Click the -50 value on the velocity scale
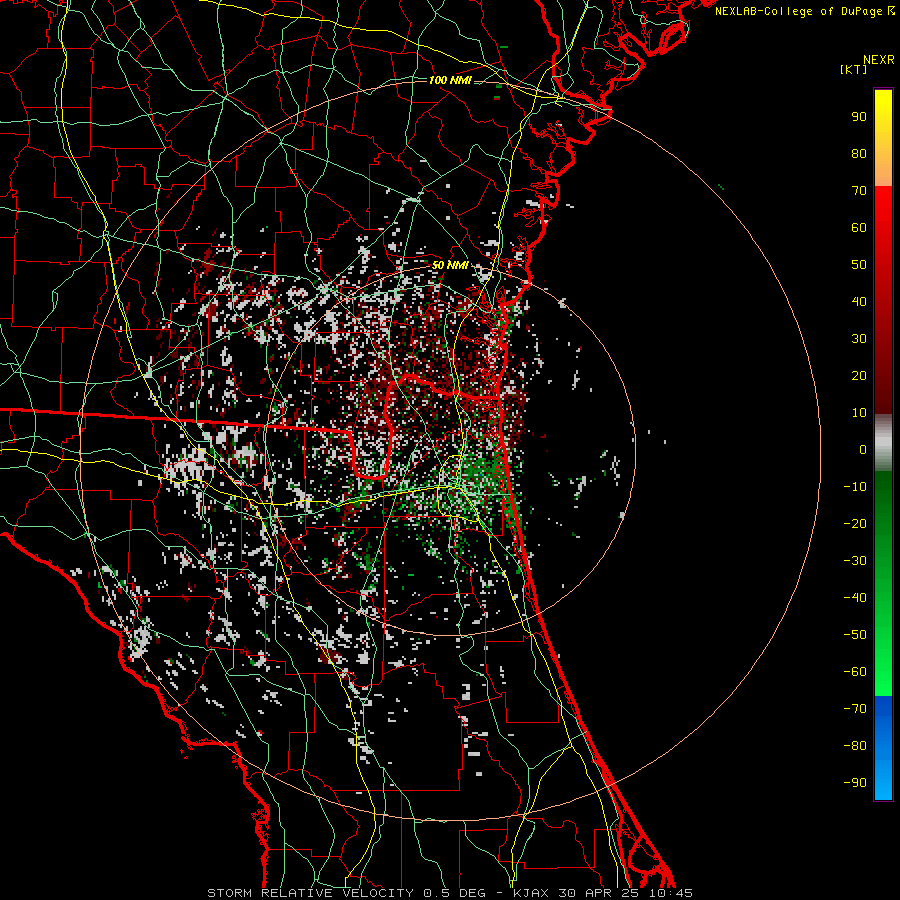This screenshot has width=900, height=900. pos(855,635)
